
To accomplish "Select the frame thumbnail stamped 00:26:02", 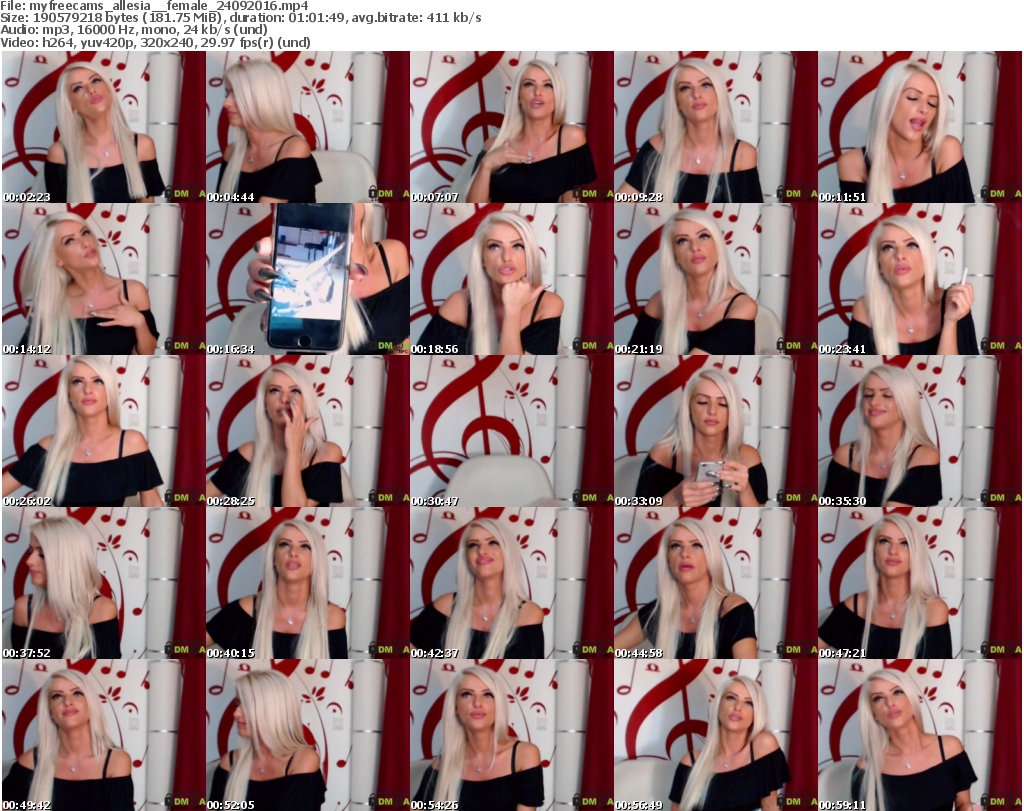I will coord(104,431).
